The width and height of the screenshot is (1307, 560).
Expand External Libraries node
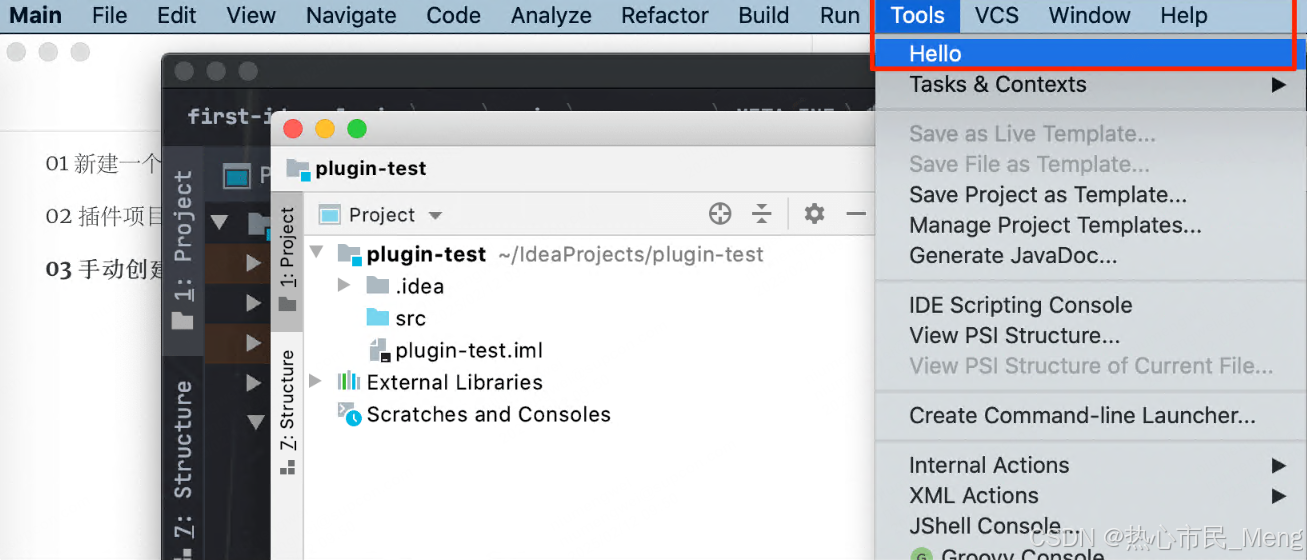pyautogui.click(x=316, y=382)
